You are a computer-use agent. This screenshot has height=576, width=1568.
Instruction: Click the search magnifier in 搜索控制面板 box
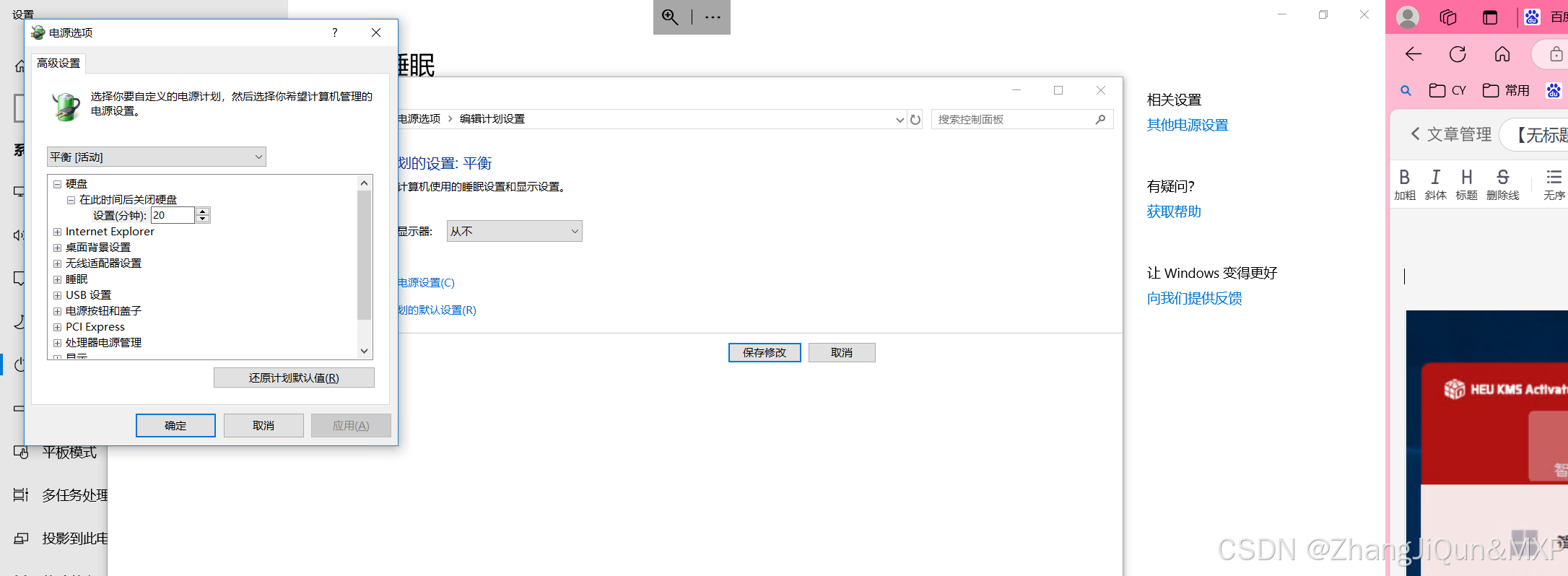coord(1100,119)
